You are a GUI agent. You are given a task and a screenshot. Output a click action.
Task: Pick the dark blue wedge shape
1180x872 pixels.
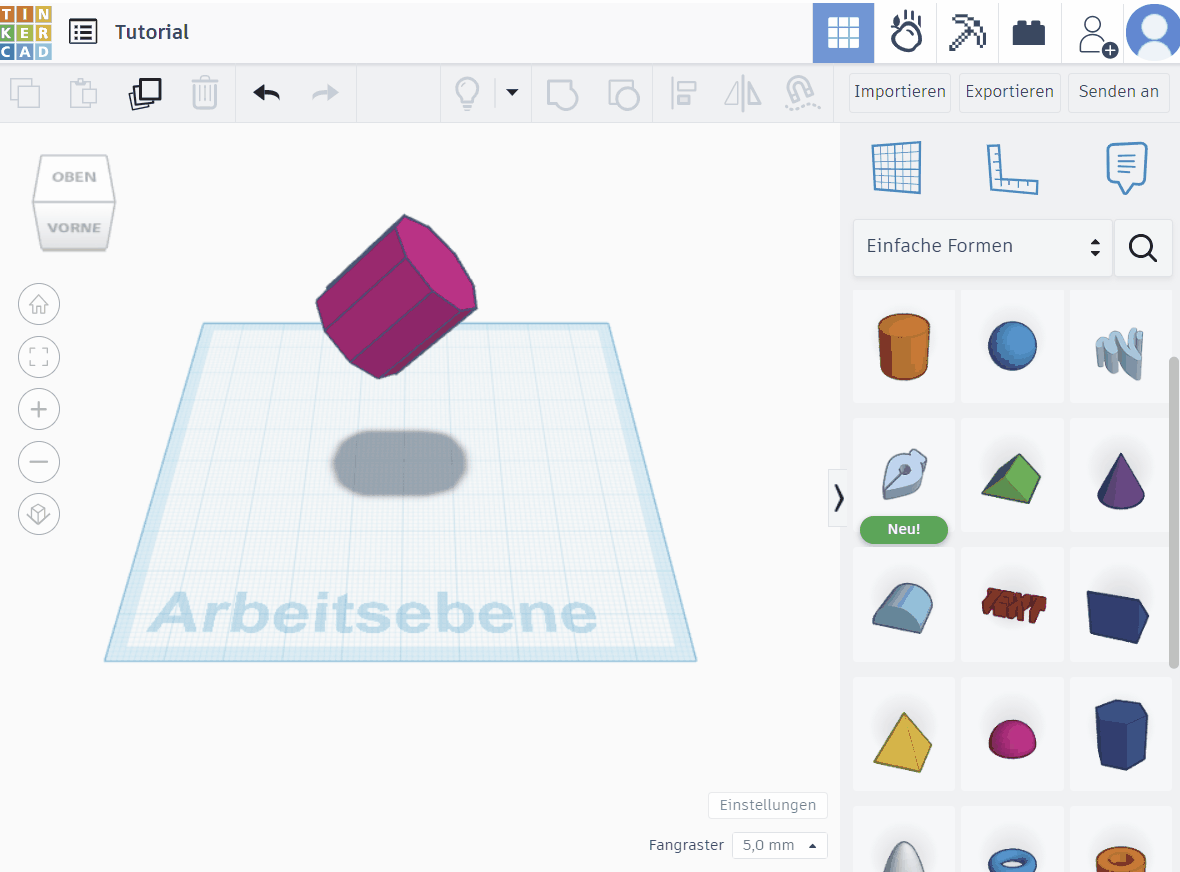click(x=1120, y=605)
